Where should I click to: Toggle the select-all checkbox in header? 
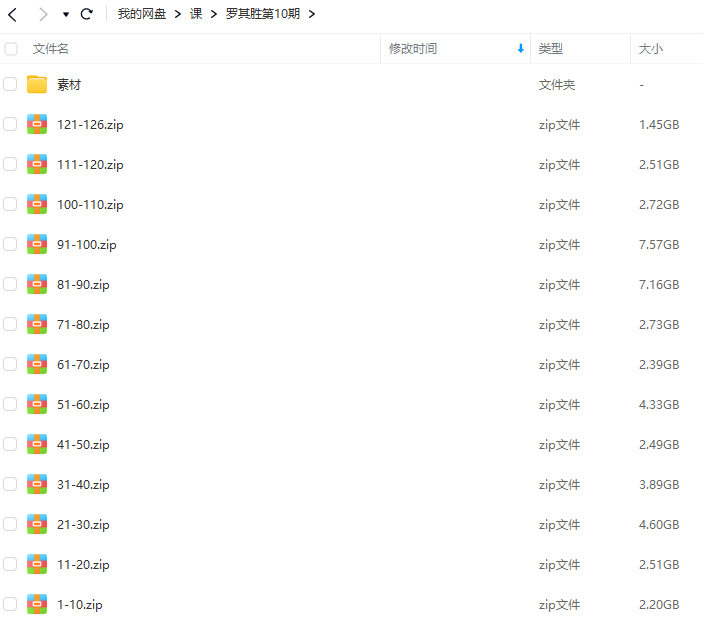click(x=11, y=48)
